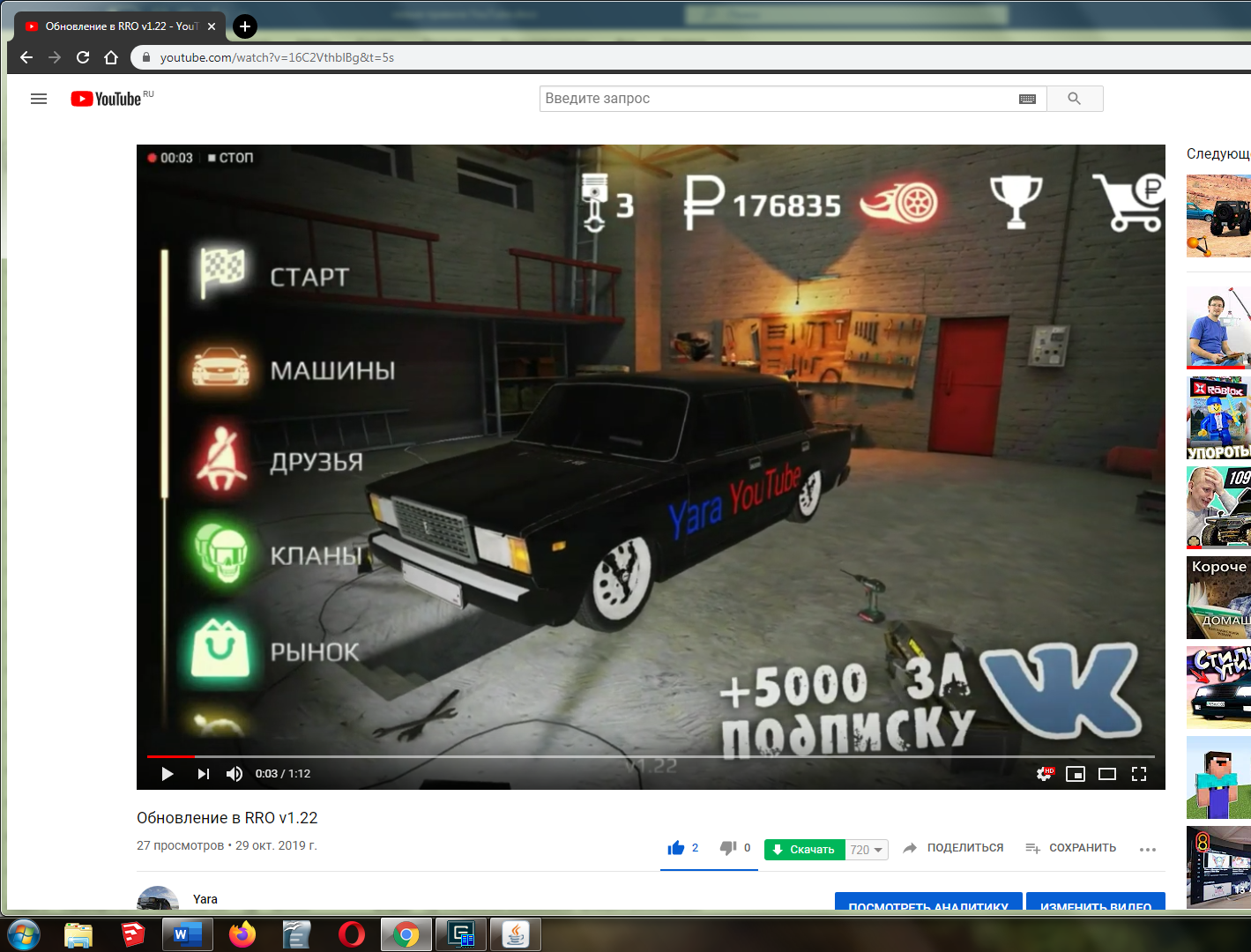Screen dimensions: 1251x952
Task: Open the OpenOffice icon on the taskbar
Action: (x=297, y=934)
